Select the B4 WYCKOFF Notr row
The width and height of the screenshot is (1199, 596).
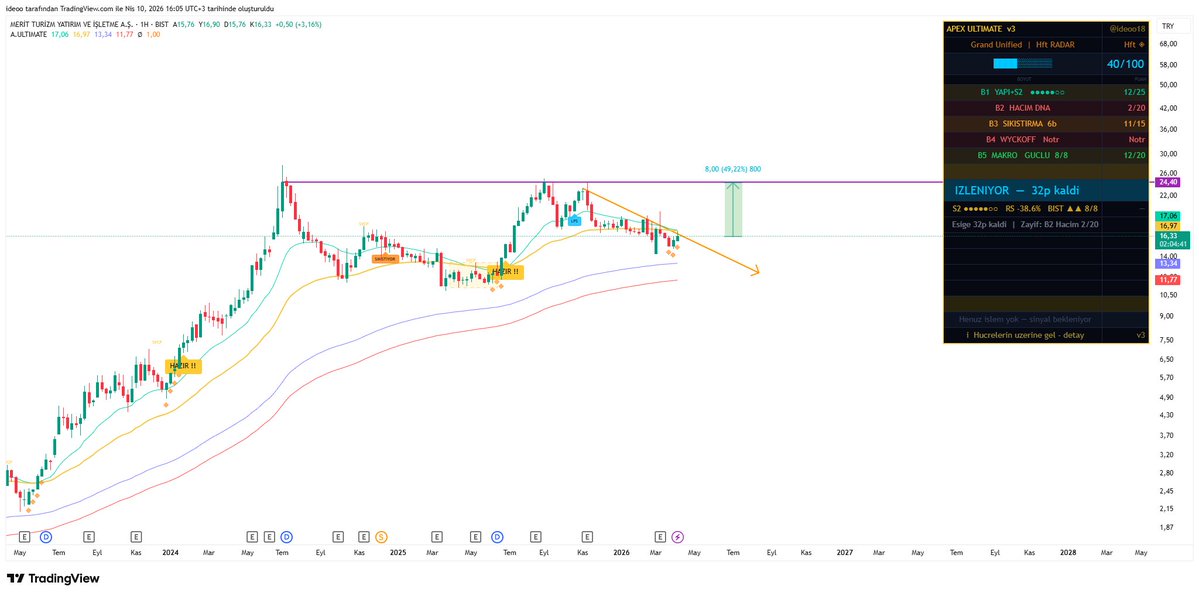pos(1047,139)
